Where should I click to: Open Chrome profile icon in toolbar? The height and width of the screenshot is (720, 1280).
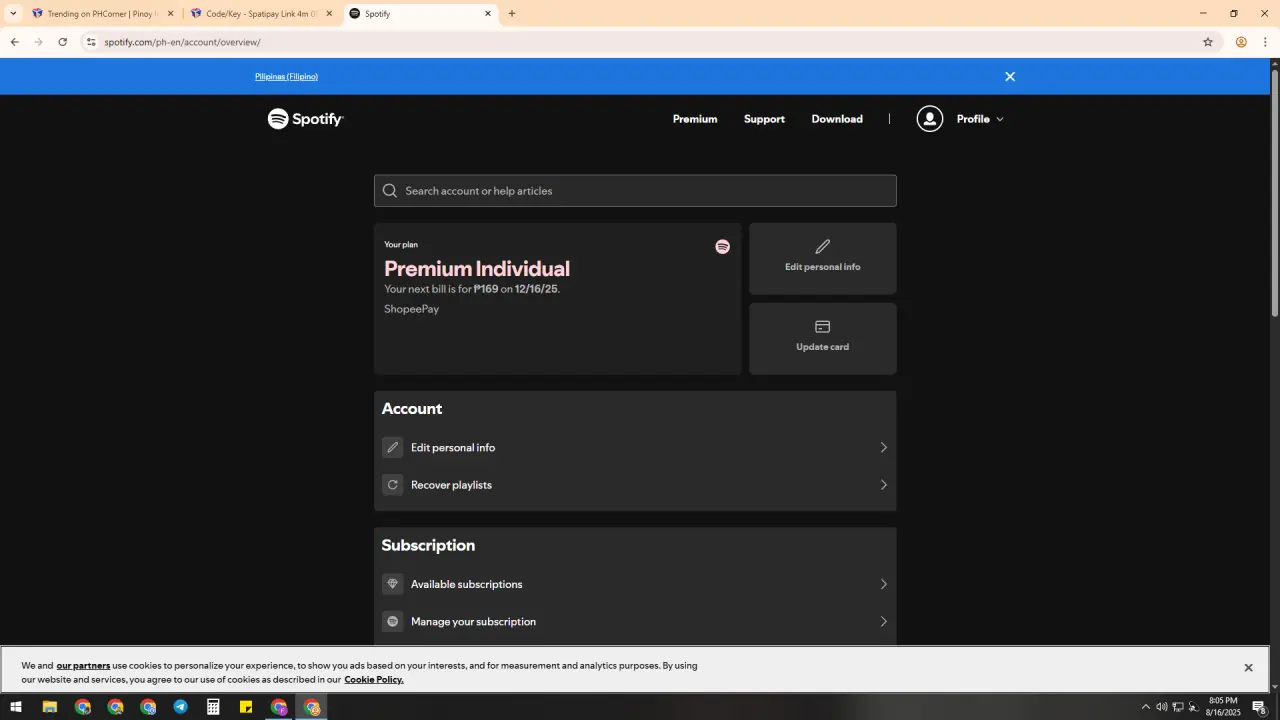pyautogui.click(x=1241, y=42)
